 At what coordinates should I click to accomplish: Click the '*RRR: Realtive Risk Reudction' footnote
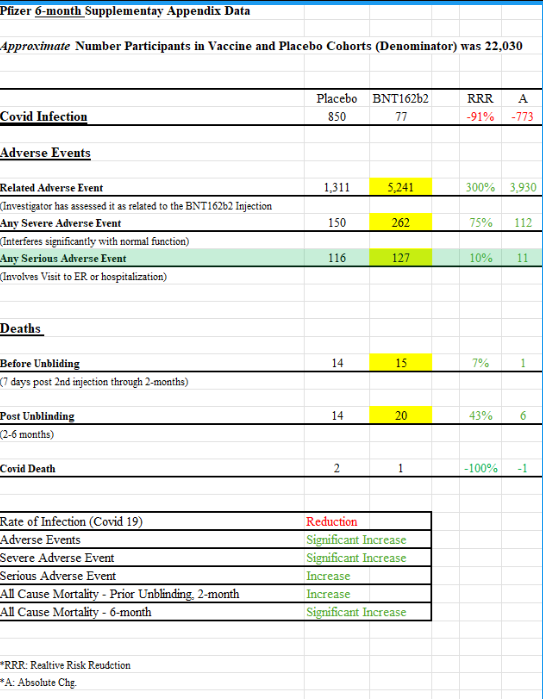point(66,665)
